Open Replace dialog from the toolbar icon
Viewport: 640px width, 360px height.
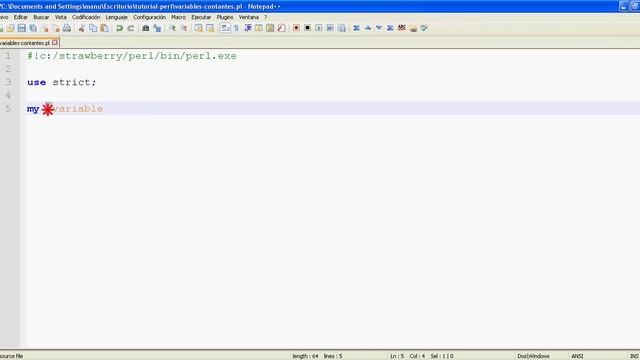pos(157,28)
